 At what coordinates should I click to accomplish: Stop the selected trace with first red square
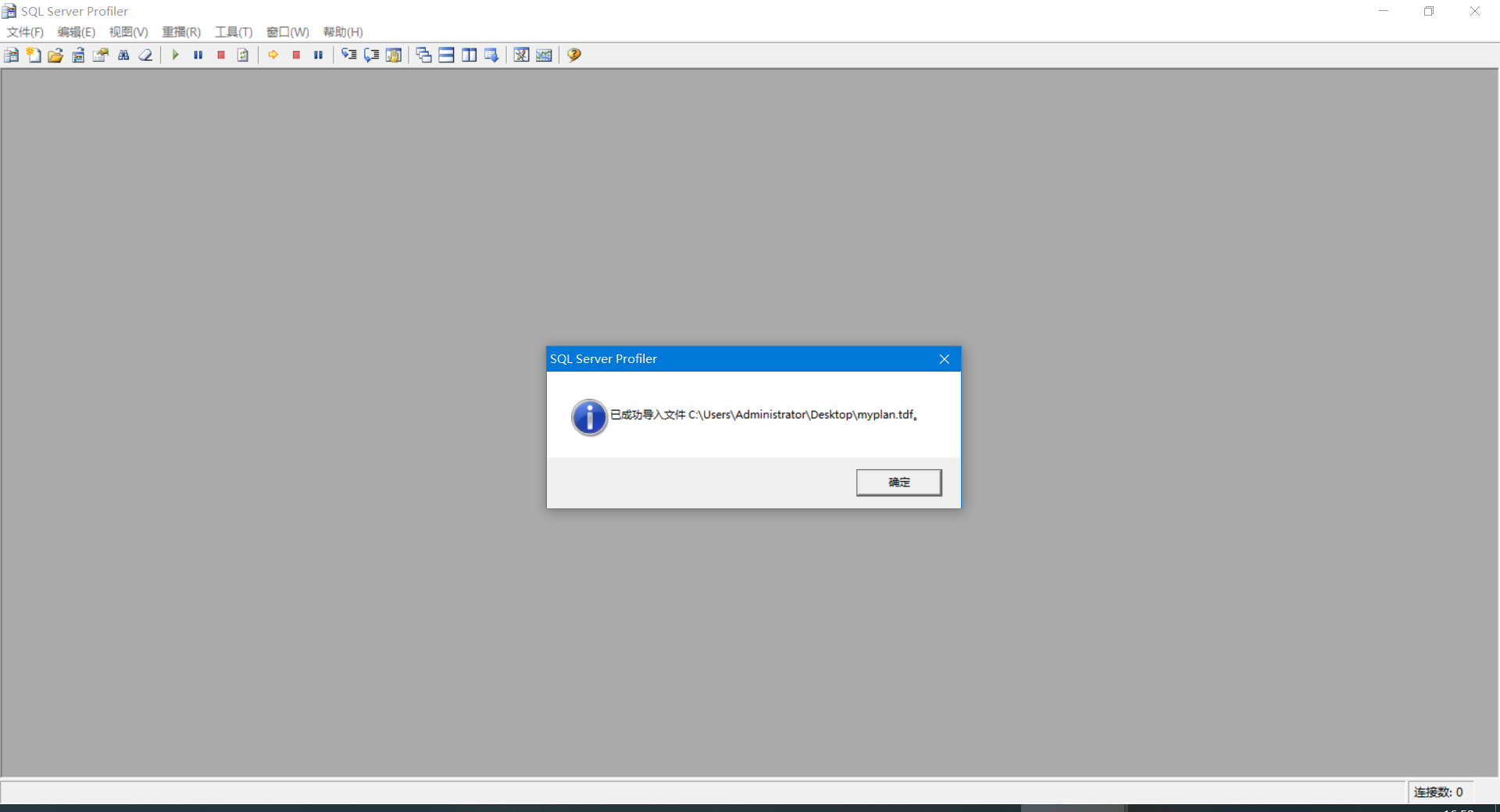click(x=221, y=55)
